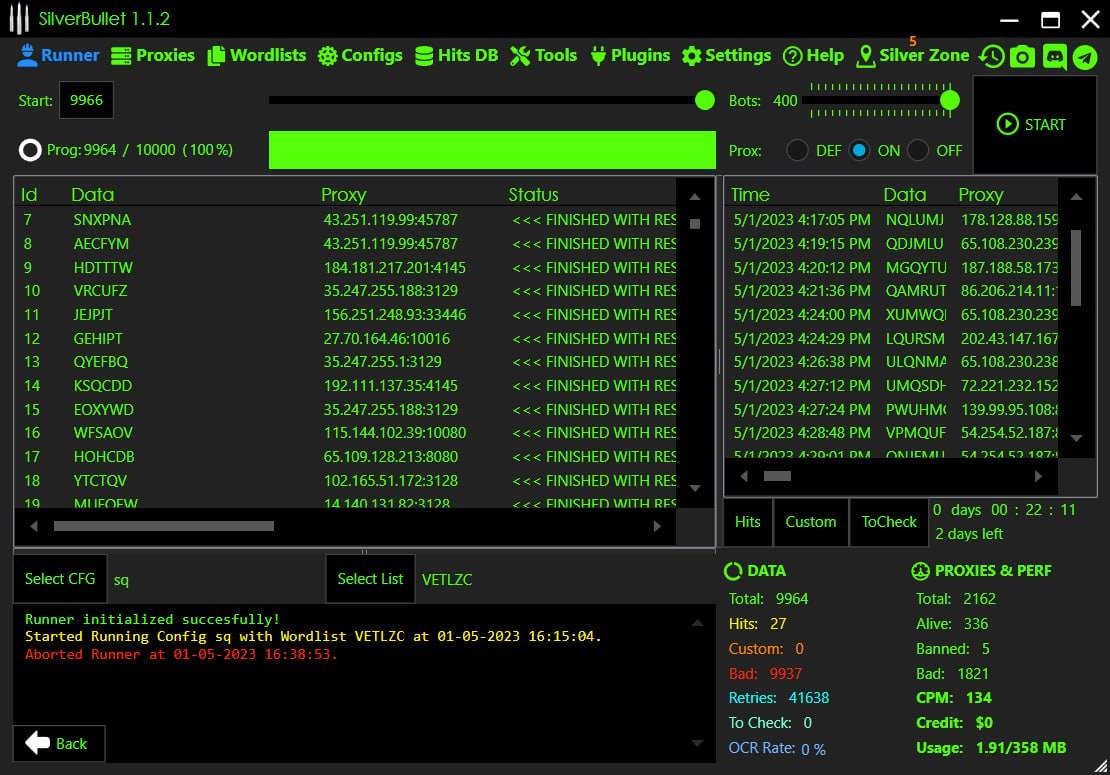Click the Bots count slider handle
The image size is (1110, 775).
point(950,100)
